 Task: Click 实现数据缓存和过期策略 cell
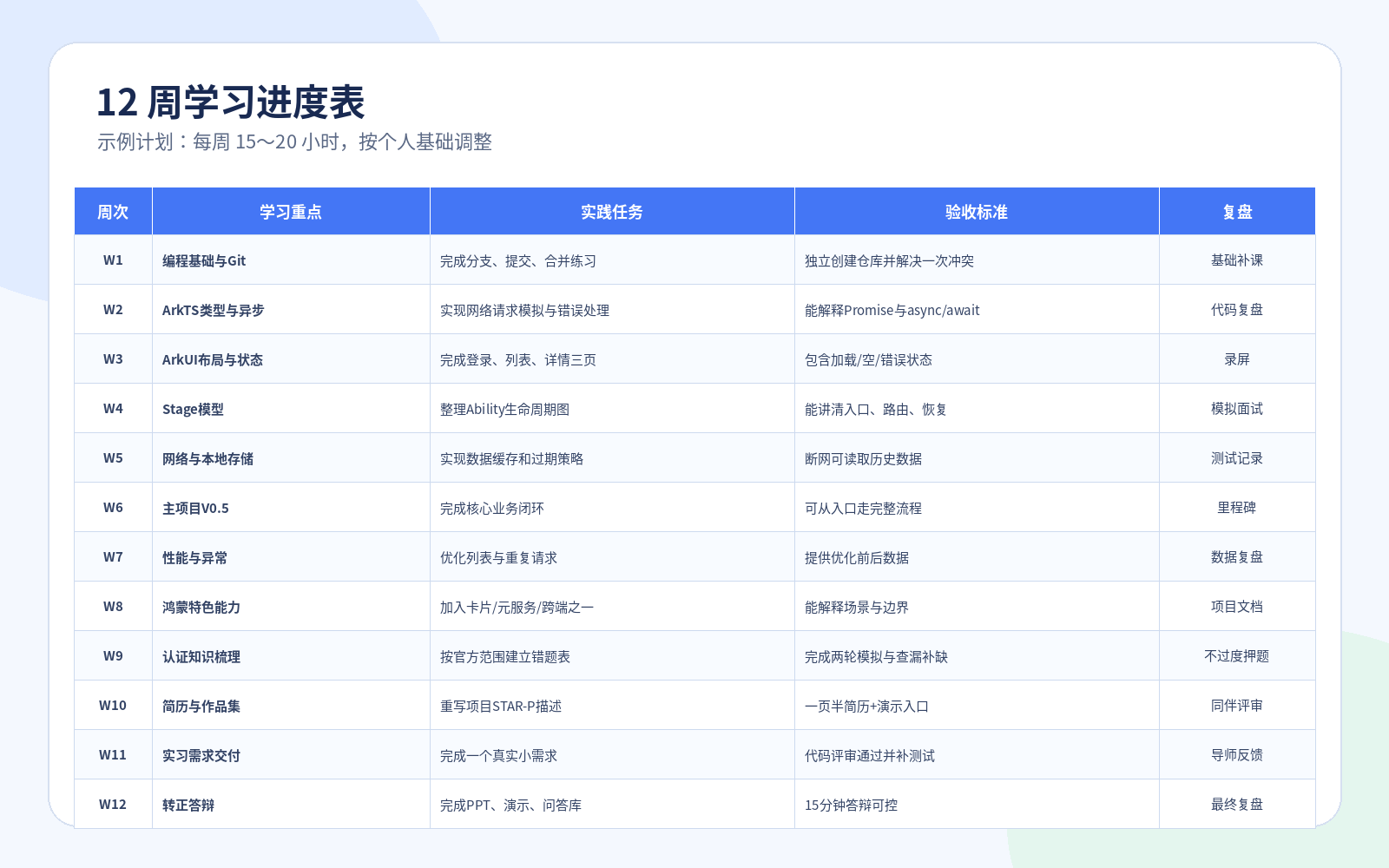click(612, 457)
